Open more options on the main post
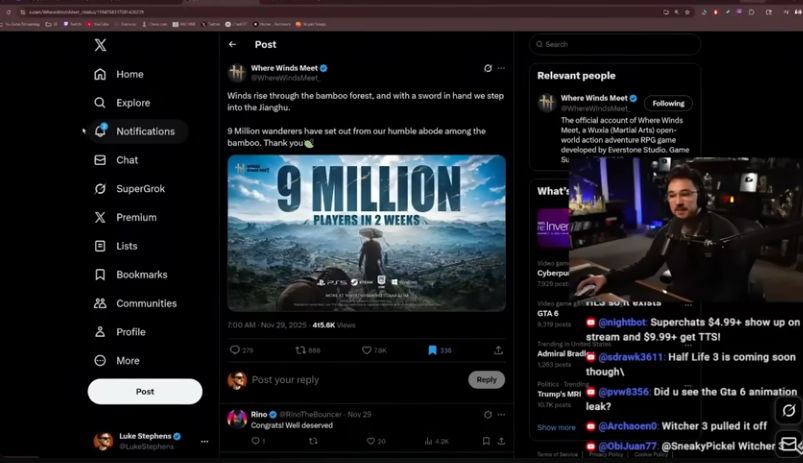Screen dimensions: 803x463 pos(501,68)
